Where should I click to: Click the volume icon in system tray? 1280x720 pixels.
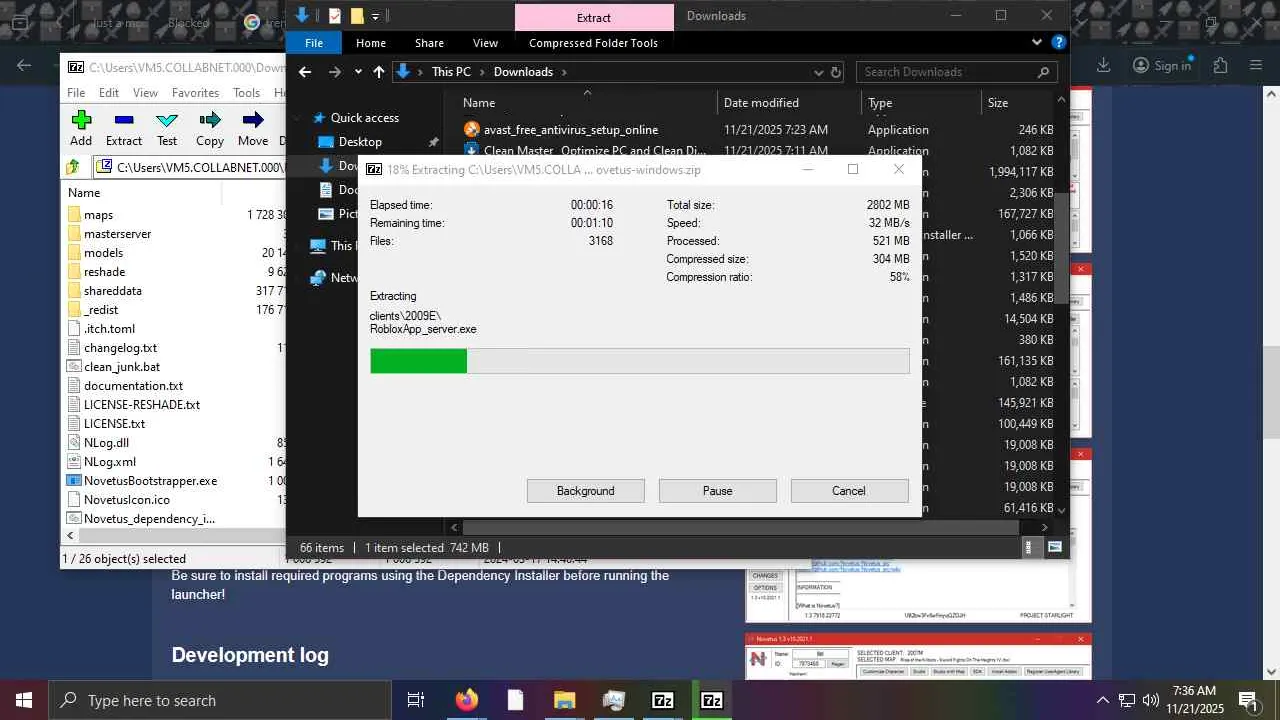pyautogui.click(x=1151, y=700)
